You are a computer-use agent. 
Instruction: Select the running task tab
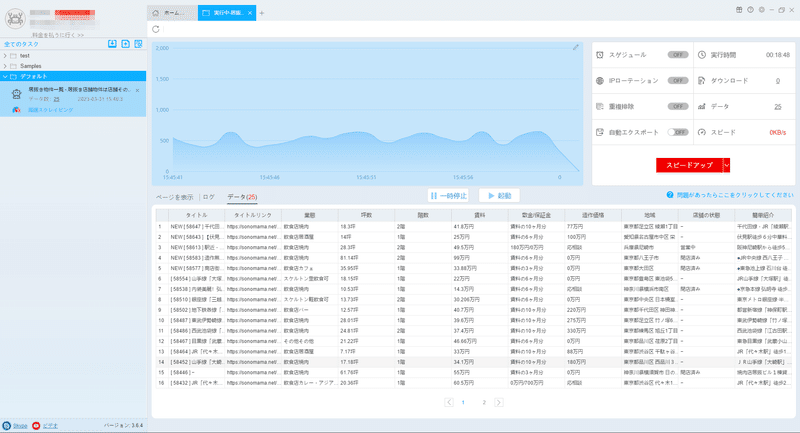coord(227,13)
